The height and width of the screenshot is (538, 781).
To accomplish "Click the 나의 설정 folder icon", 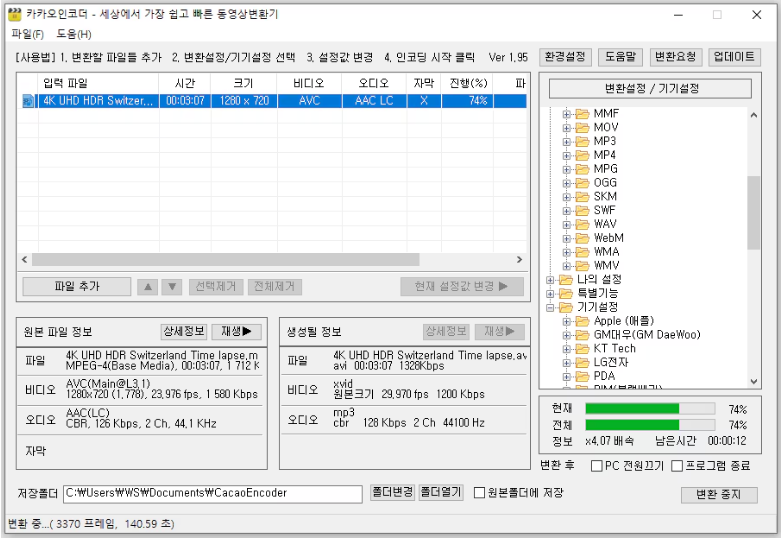I will [x=565, y=280].
